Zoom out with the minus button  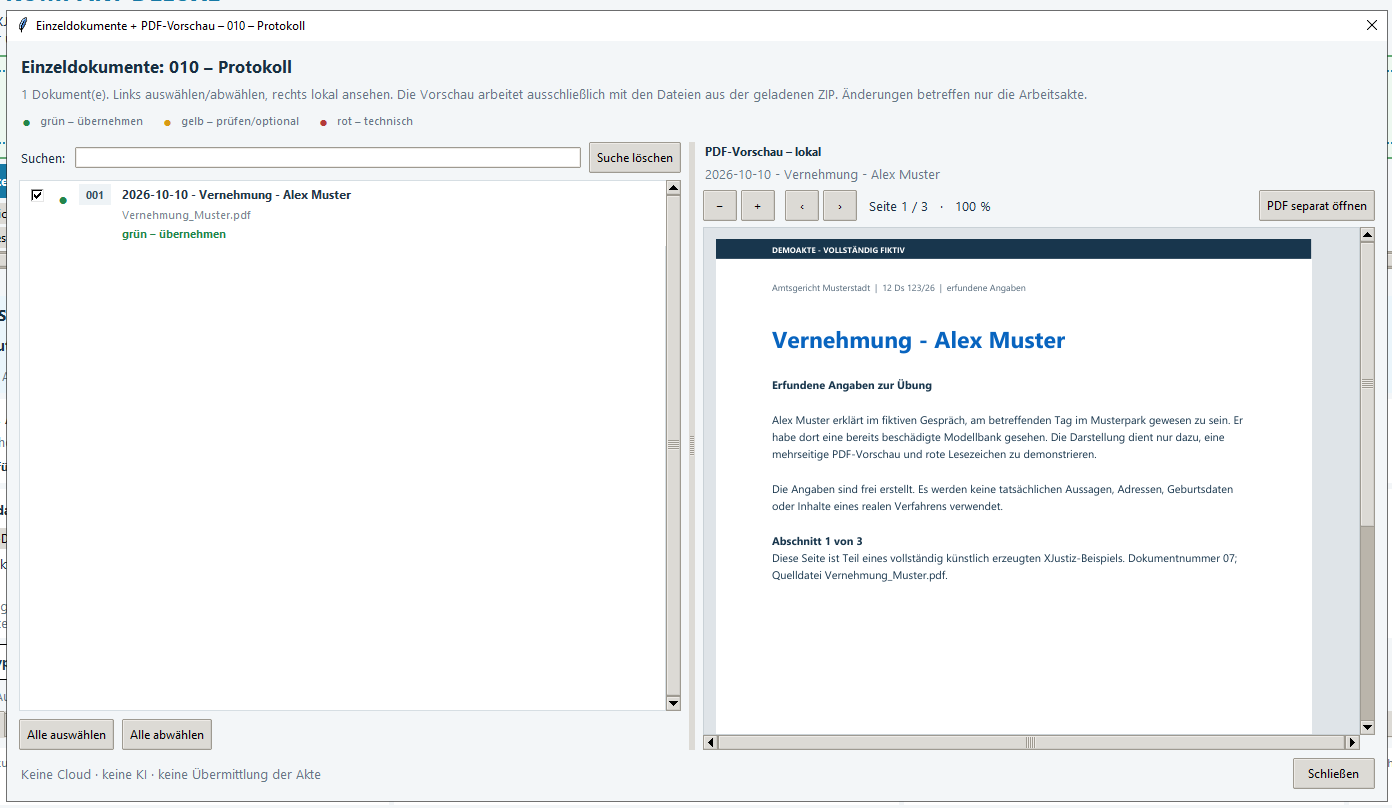click(x=720, y=206)
